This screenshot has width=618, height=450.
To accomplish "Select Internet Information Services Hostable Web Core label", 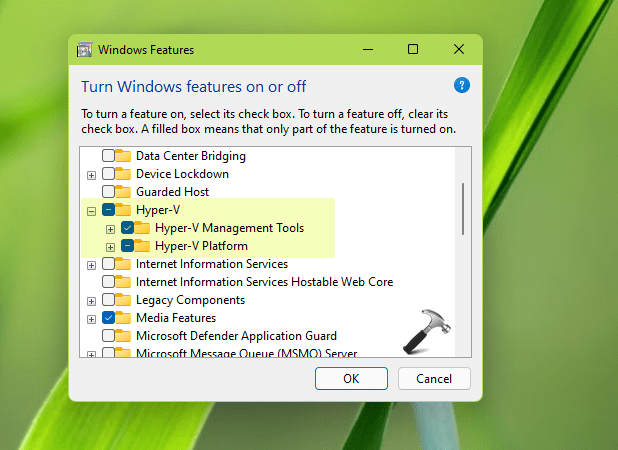I will pyautogui.click(x=264, y=282).
